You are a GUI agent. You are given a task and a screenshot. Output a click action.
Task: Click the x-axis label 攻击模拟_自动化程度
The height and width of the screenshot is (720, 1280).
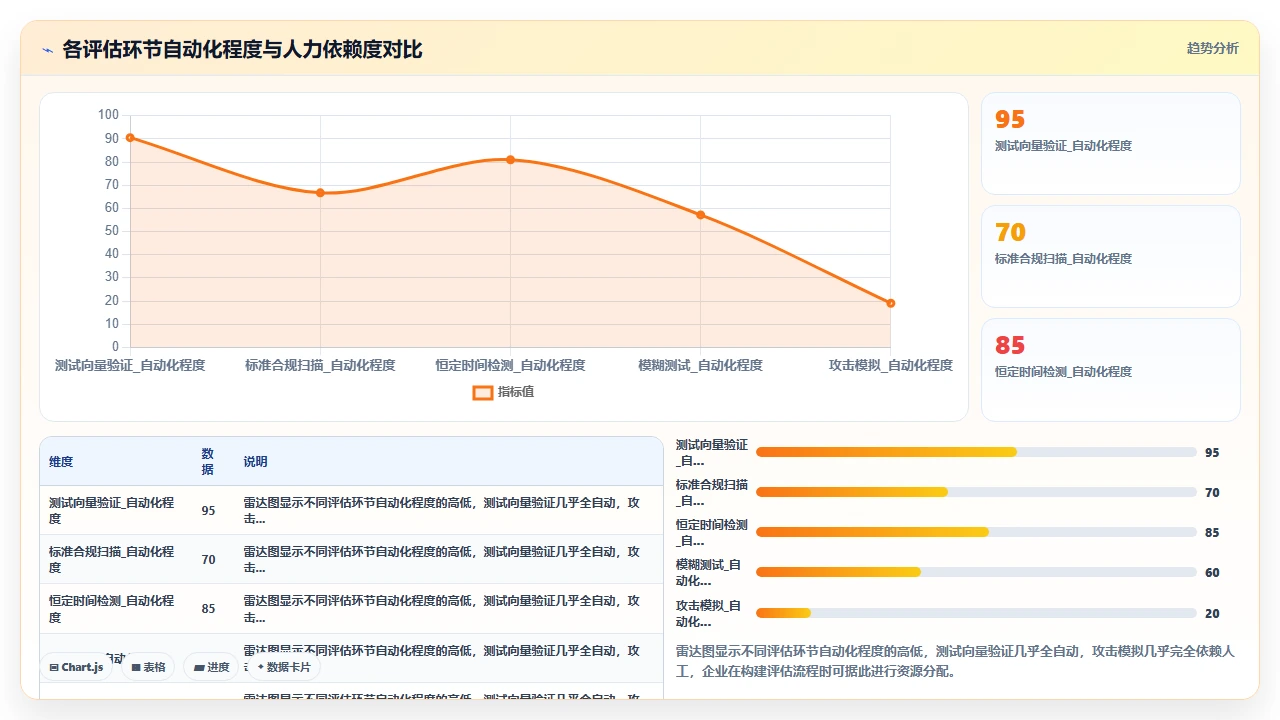point(890,365)
